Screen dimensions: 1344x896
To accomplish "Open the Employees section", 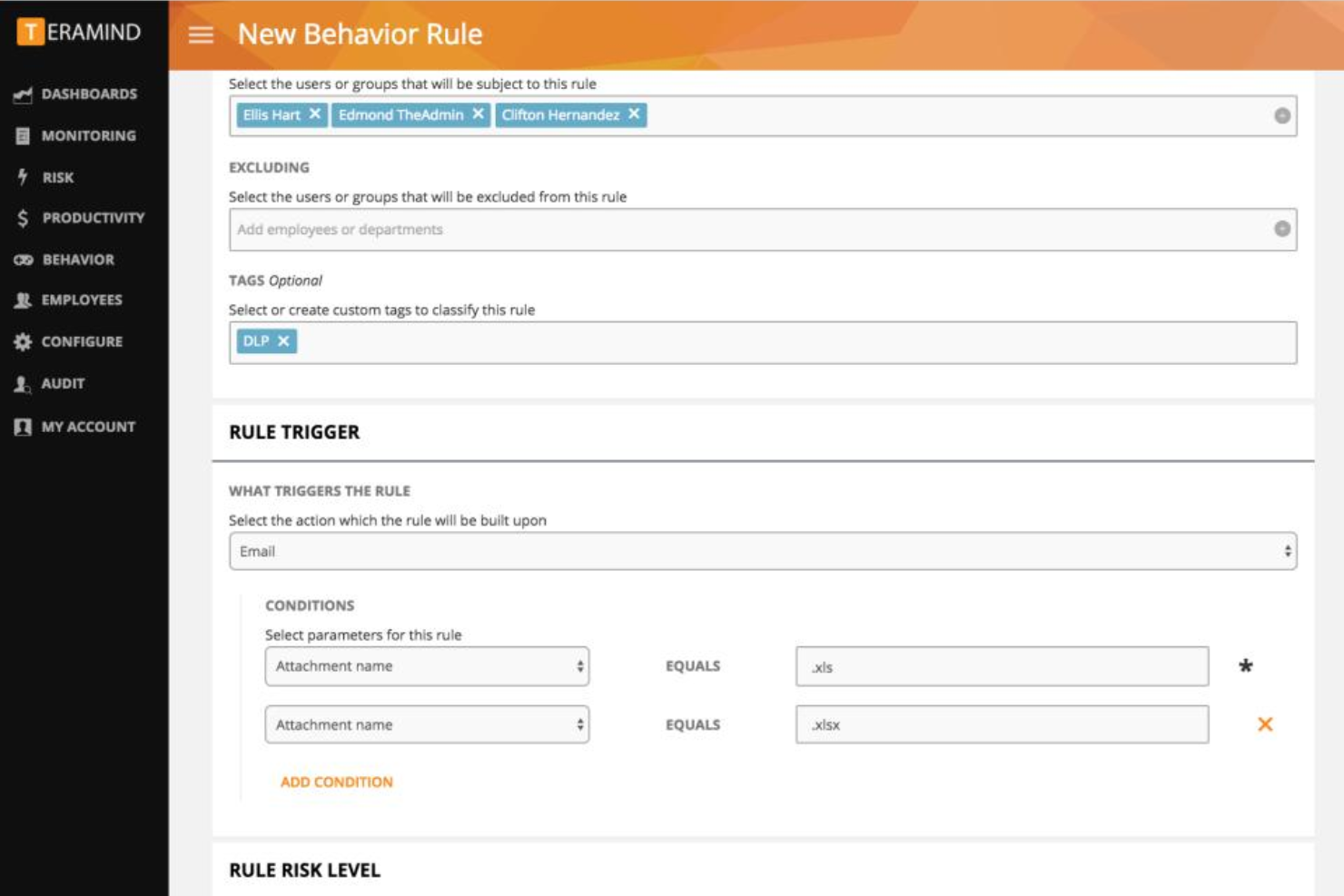I will tap(82, 300).
